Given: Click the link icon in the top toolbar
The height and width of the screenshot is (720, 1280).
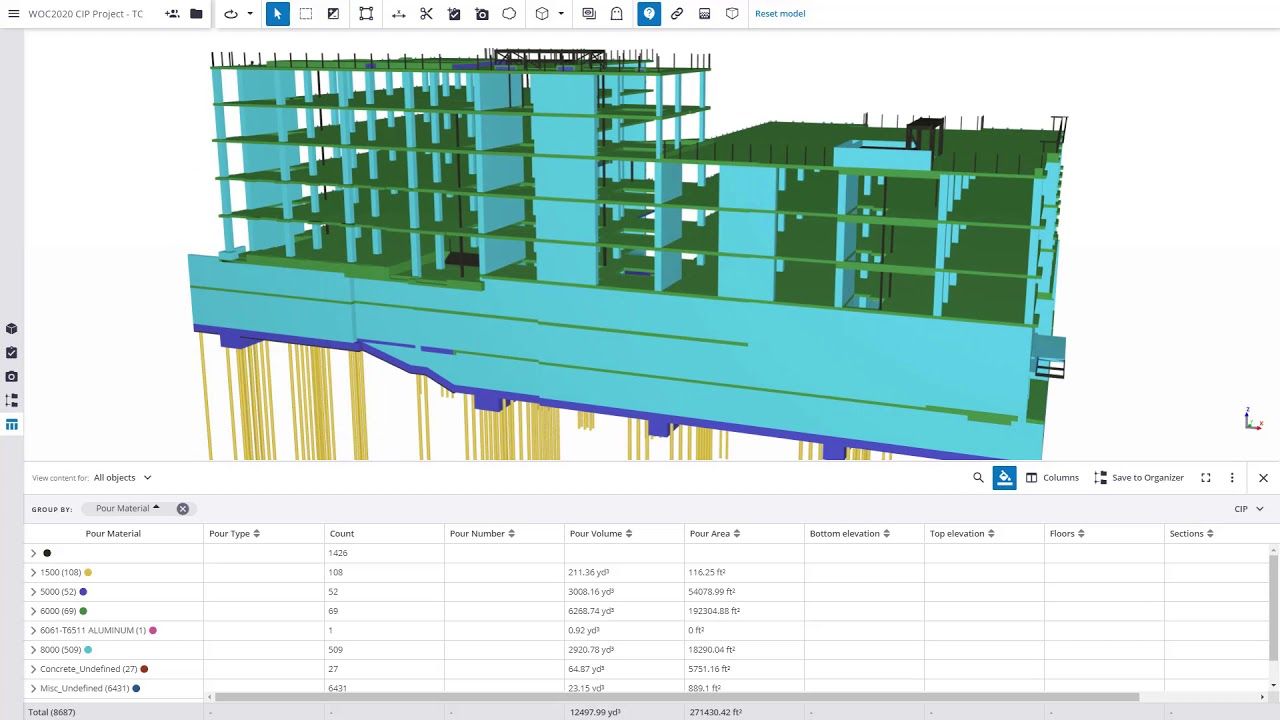Looking at the screenshot, I should point(677,14).
